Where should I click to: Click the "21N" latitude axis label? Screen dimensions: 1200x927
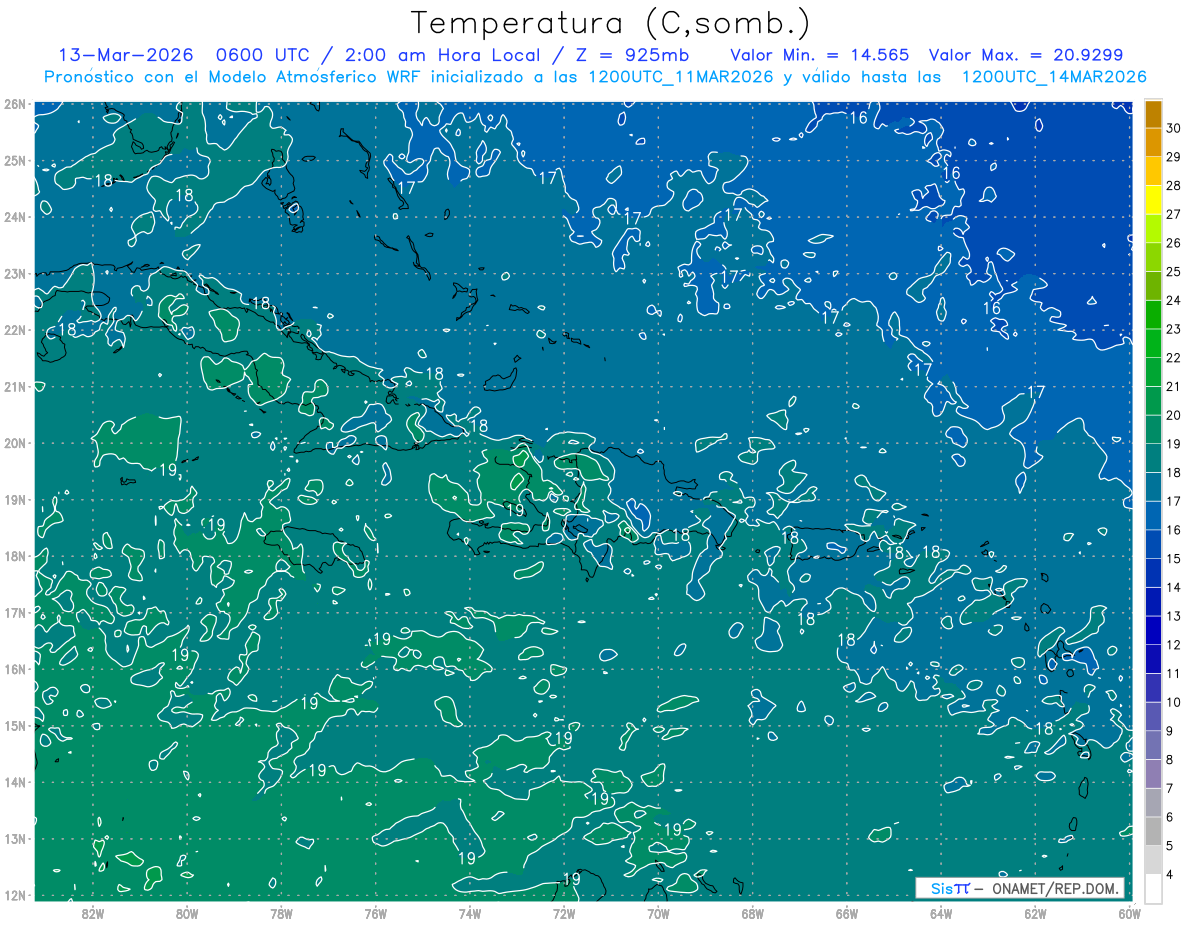click(x=14, y=387)
